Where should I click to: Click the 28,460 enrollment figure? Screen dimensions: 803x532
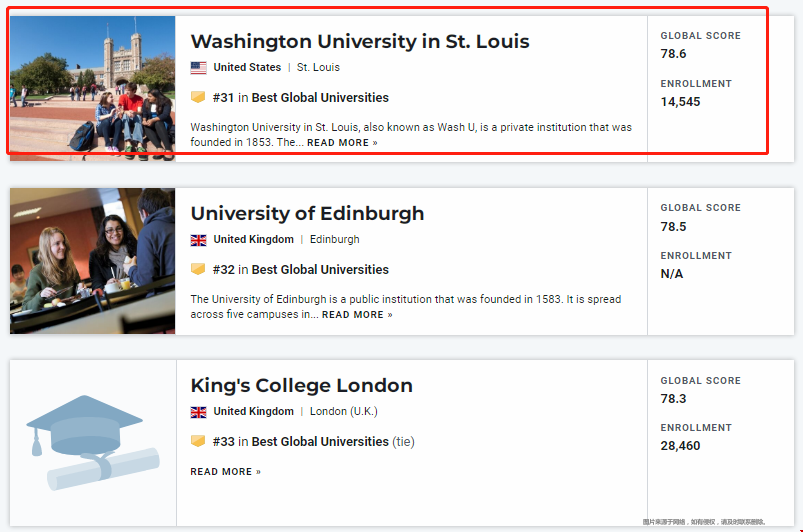click(680, 446)
